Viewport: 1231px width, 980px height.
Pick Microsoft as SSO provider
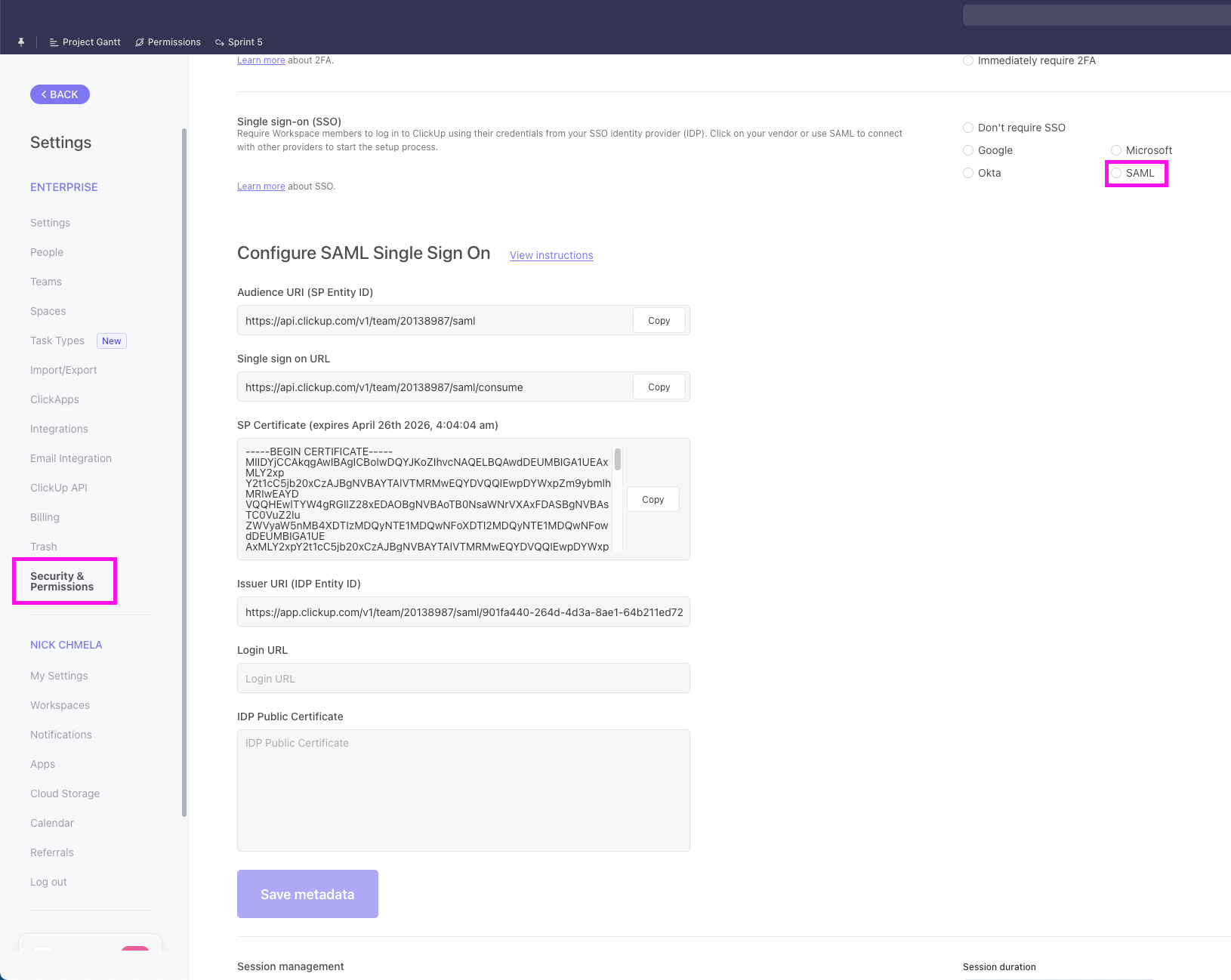click(x=1116, y=150)
